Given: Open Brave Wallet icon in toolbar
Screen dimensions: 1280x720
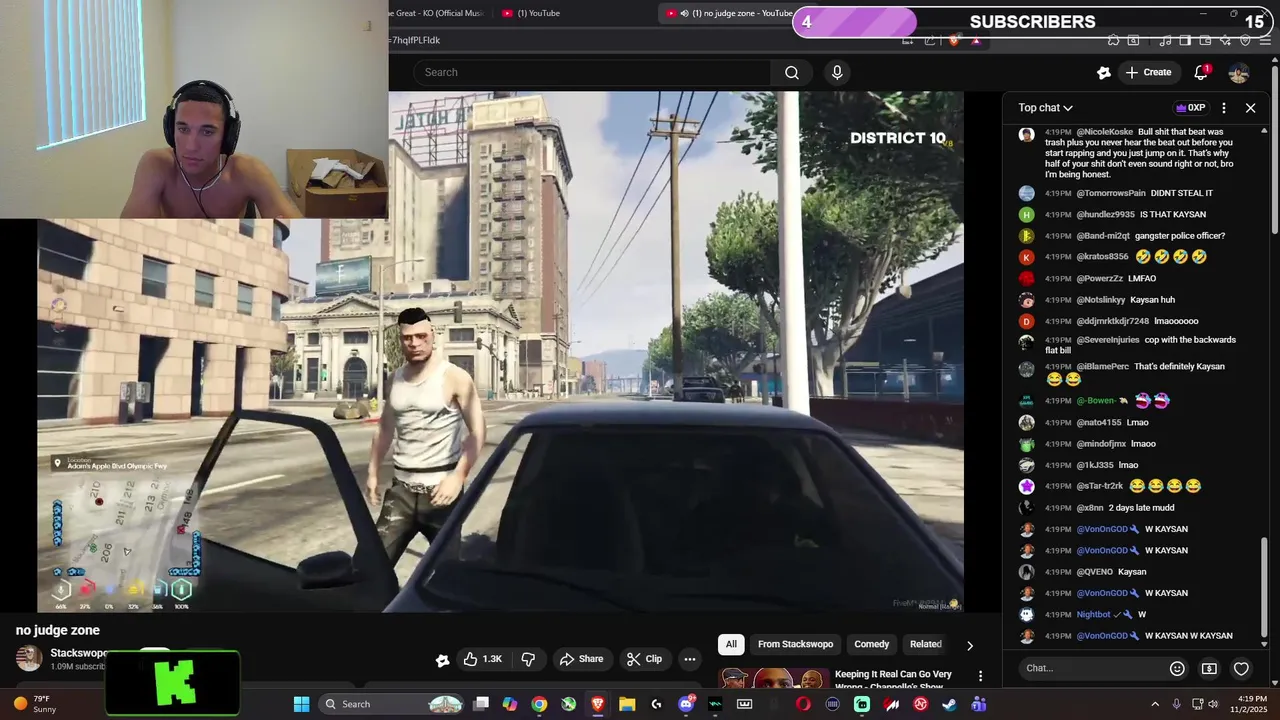Looking at the screenshot, I should point(1205,41).
